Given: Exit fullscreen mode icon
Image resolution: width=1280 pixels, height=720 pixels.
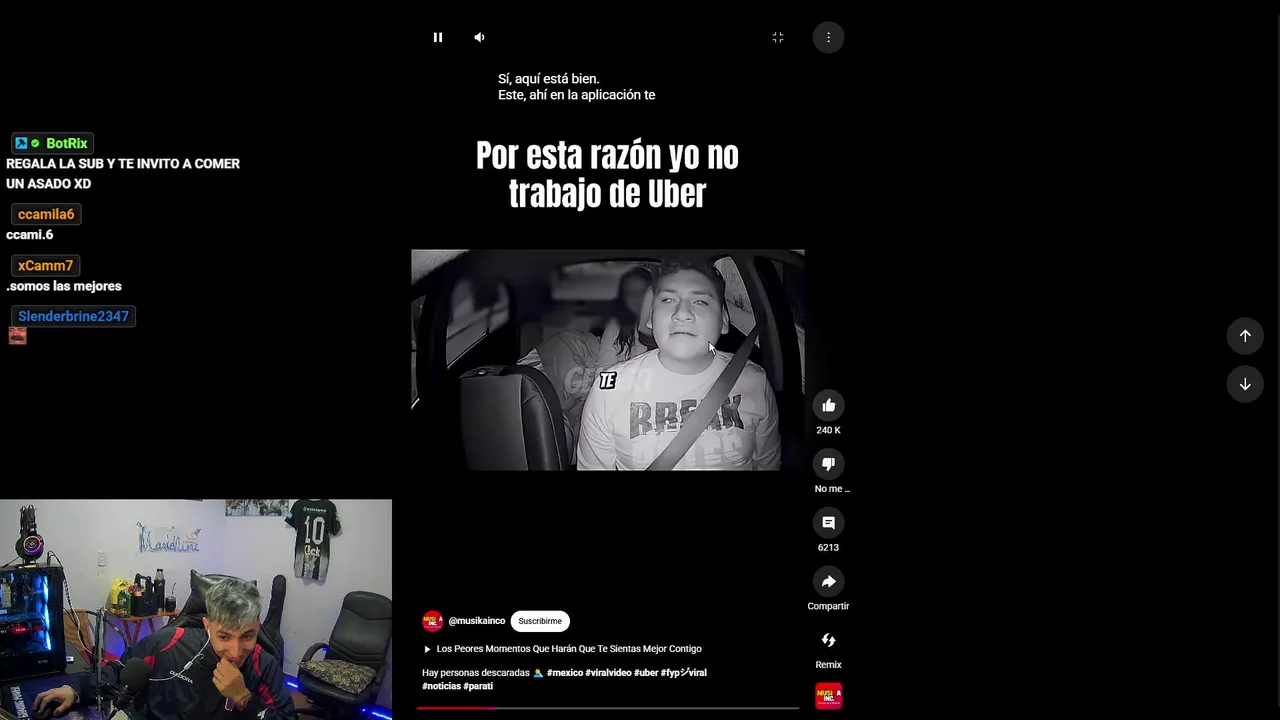Looking at the screenshot, I should tap(778, 37).
